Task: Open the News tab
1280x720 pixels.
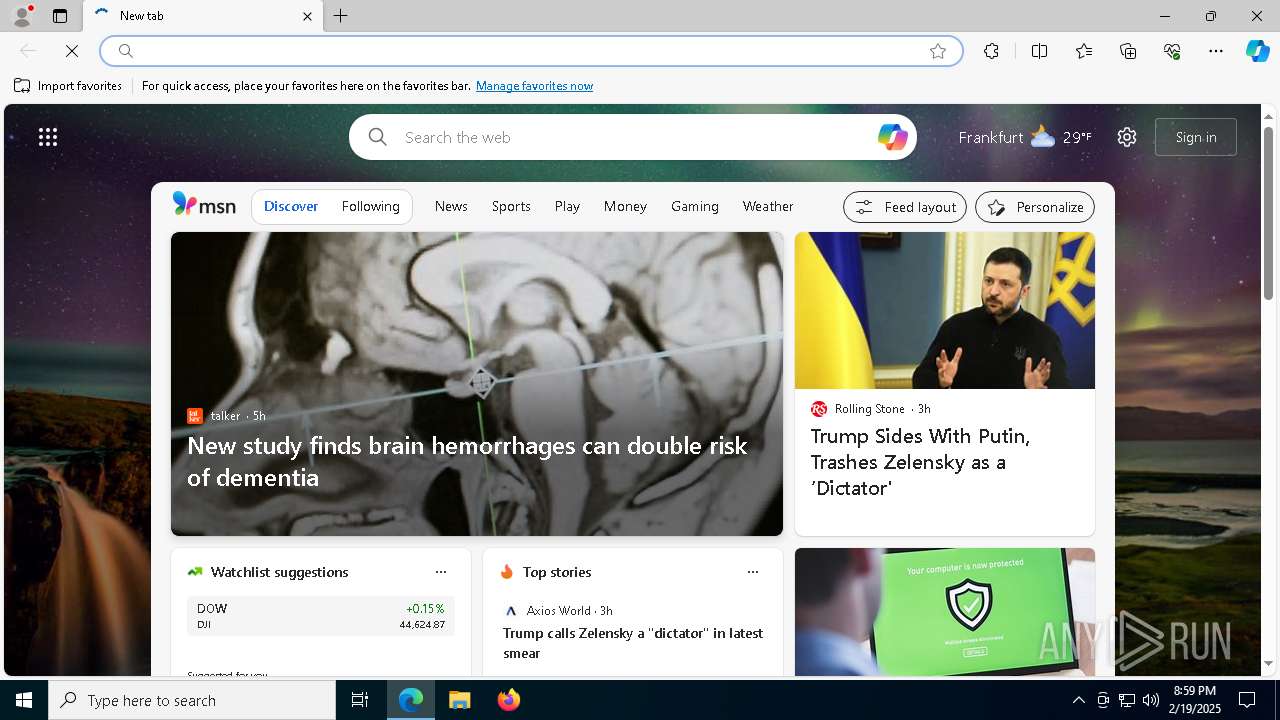Action: coord(451,206)
